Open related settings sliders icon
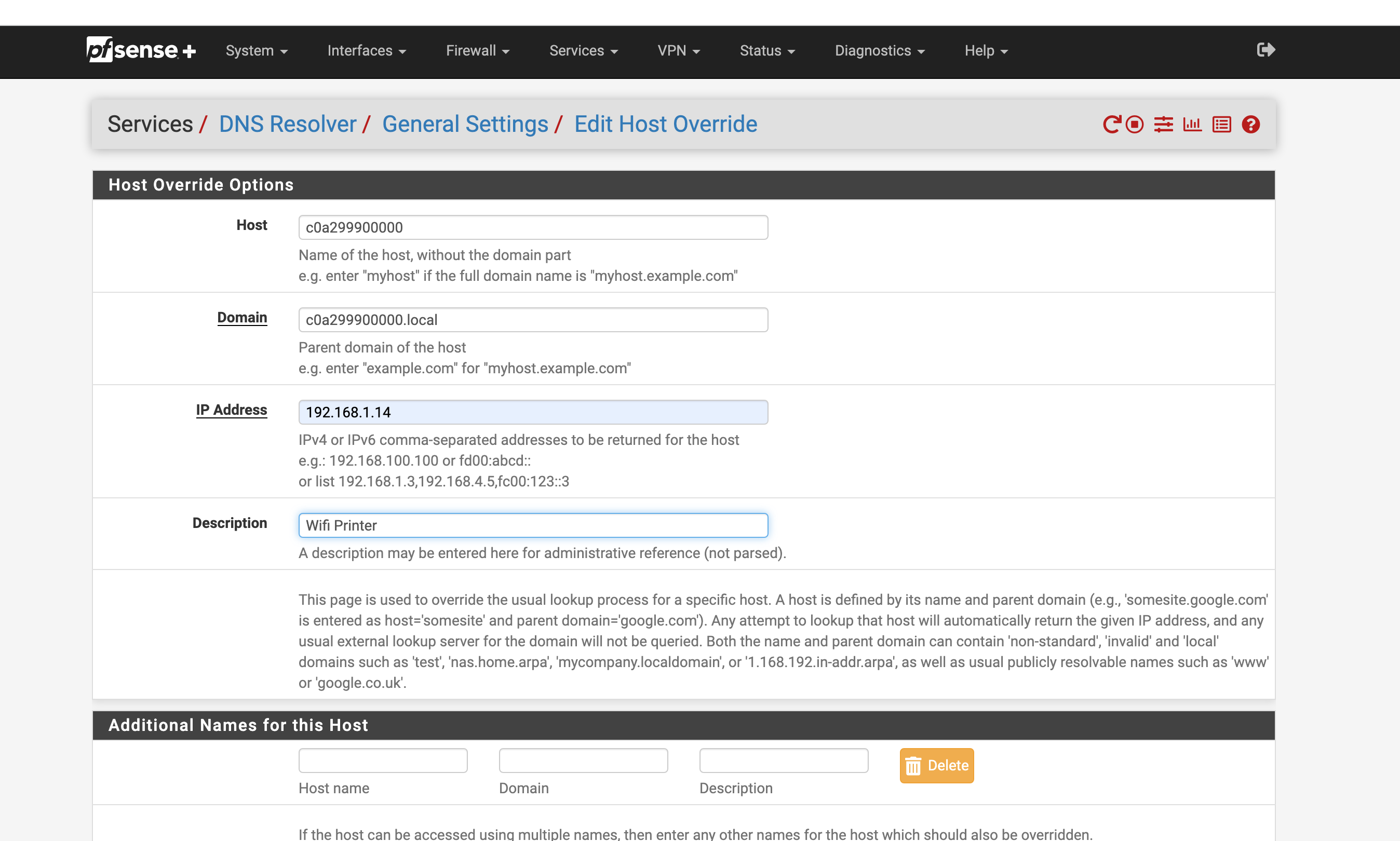This screenshot has width=1400, height=841. click(x=1163, y=124)
